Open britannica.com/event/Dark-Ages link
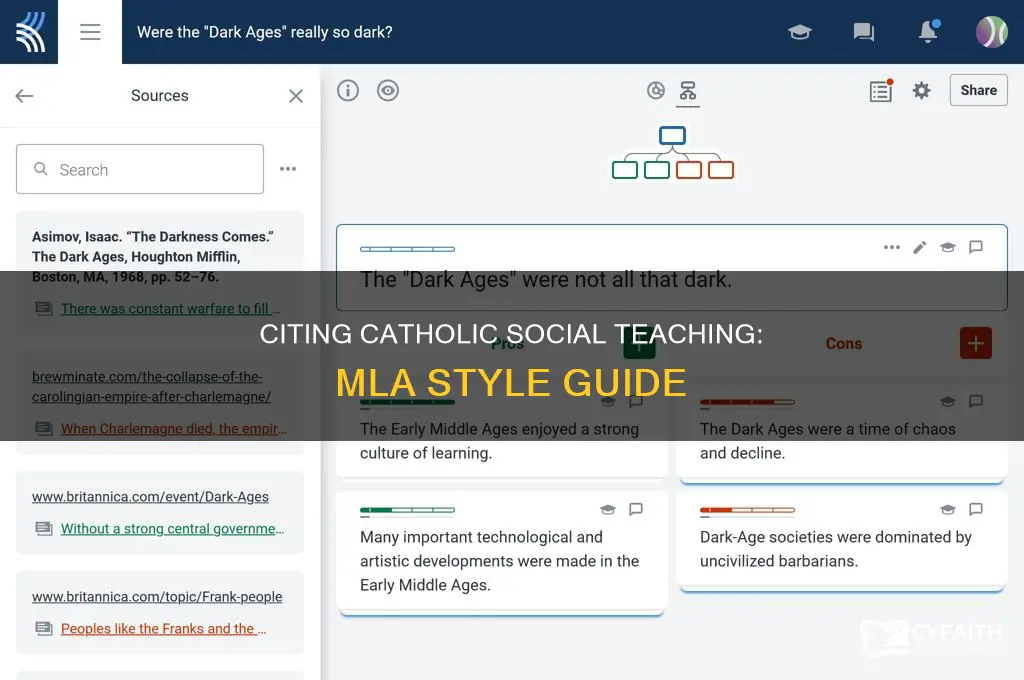The image size is (1024, 680). [x=150, y=496]
